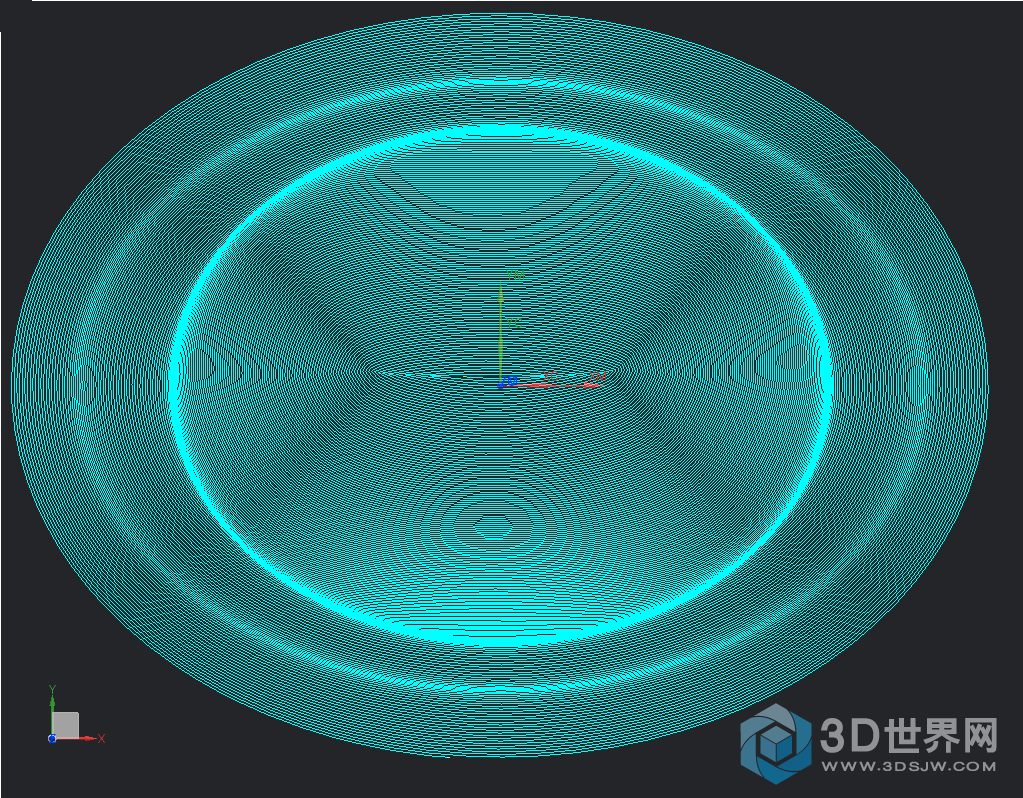1023x798 pixels.
Task: Click the blue Z origin ball of view triad
Action: coord(52,739)
